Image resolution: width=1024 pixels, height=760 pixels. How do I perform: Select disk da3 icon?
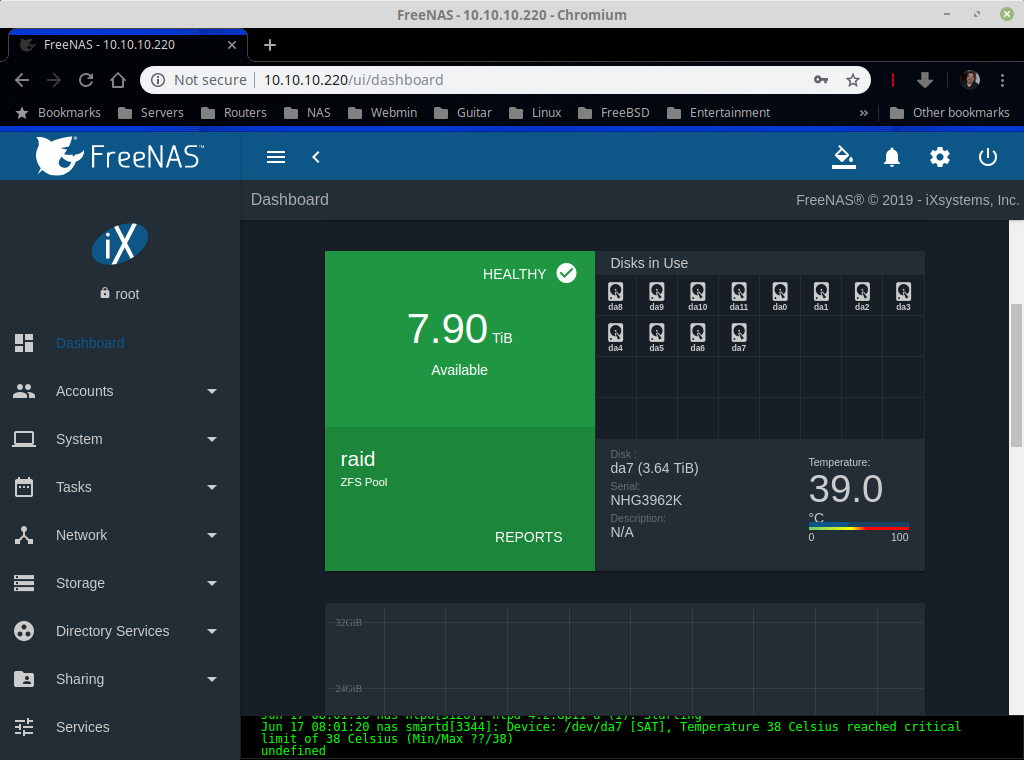coord(903,296)
